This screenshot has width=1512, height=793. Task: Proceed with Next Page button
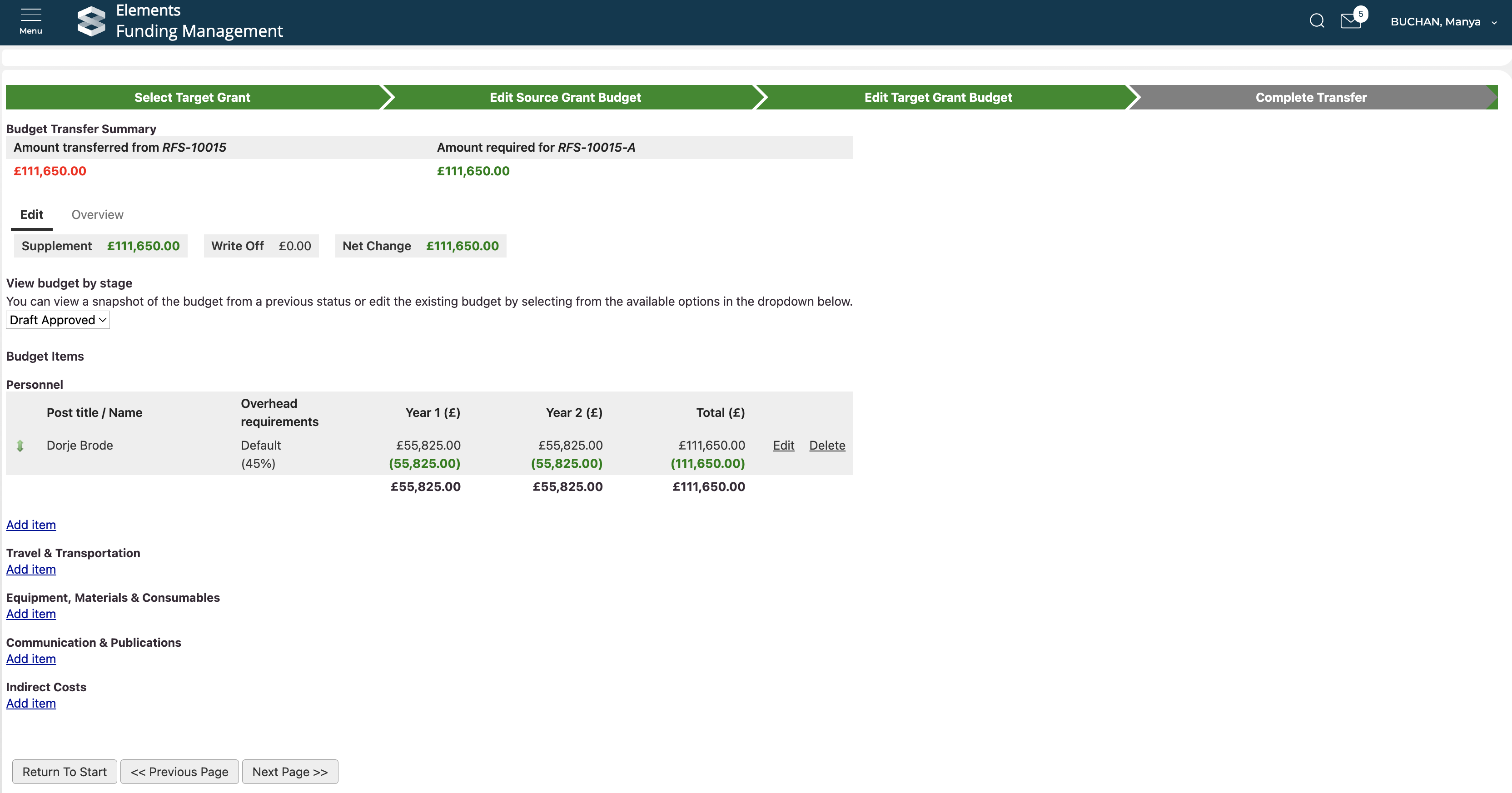[x=290, y=772]
